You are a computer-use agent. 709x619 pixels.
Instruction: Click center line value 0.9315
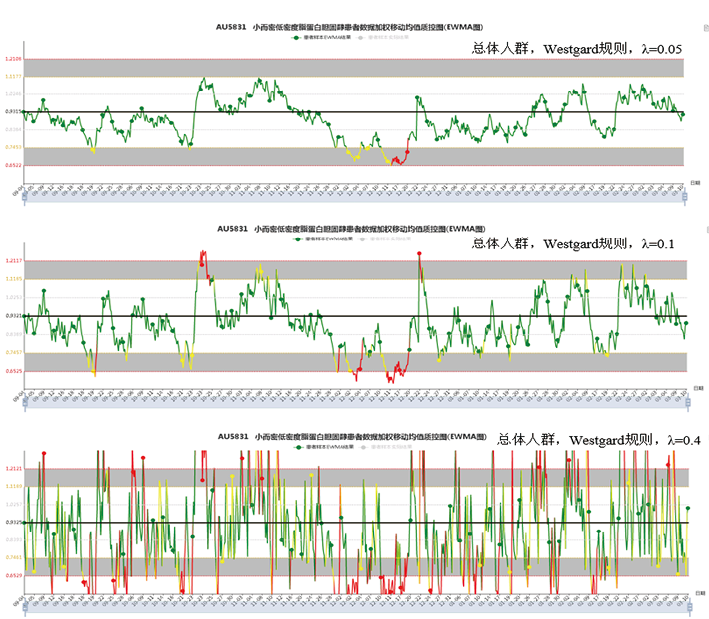[13, 112]
